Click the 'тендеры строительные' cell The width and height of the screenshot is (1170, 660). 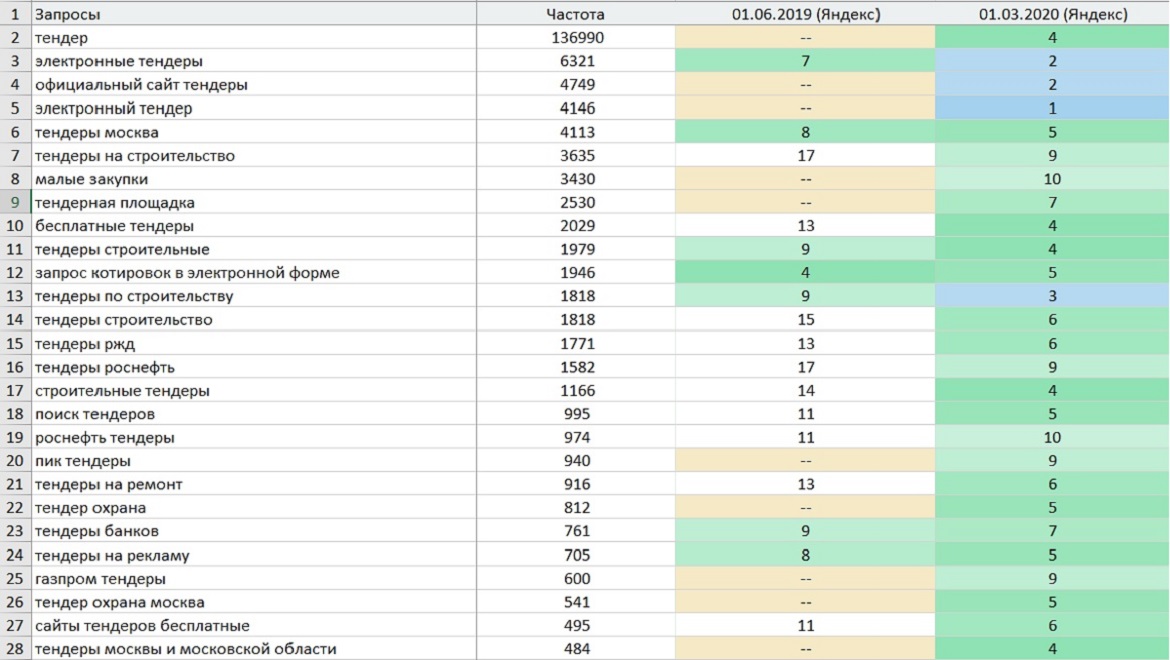click(x=254, y=249)
